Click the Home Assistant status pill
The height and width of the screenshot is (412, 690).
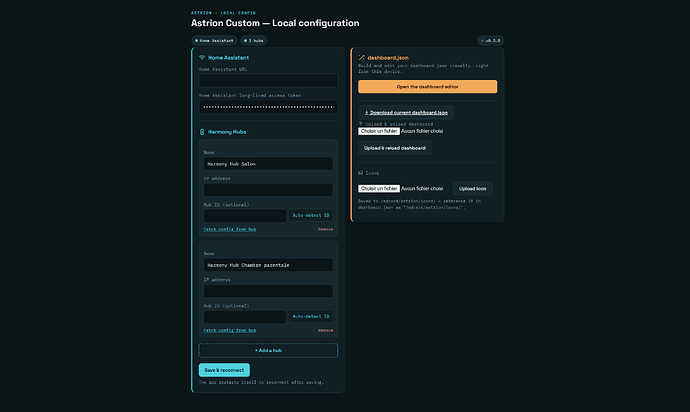214,40
